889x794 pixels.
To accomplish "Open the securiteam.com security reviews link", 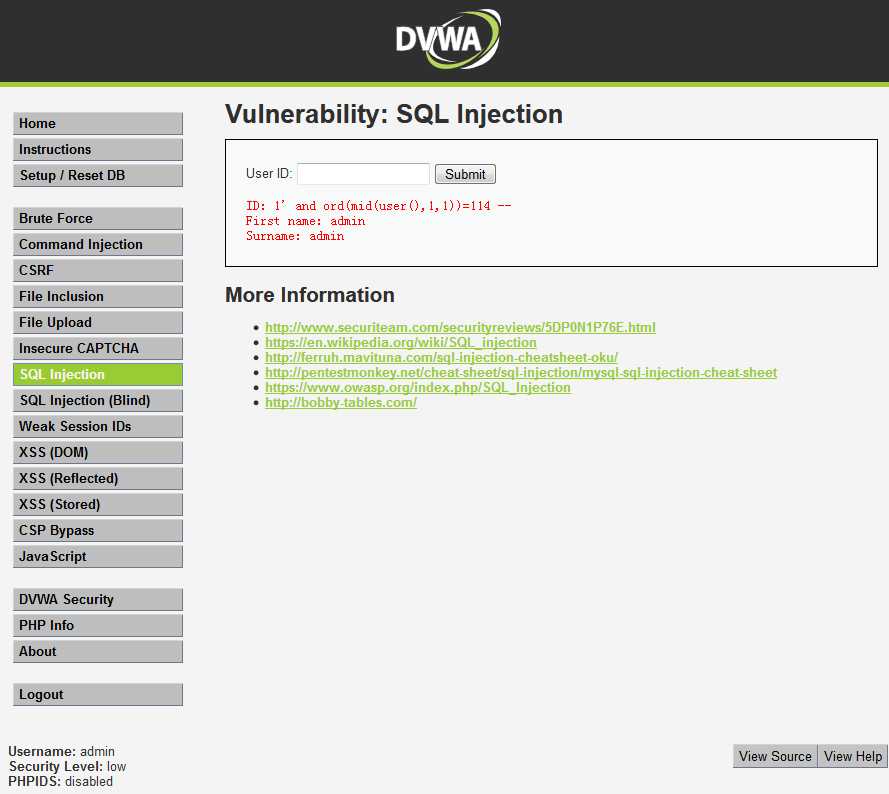I will tap(460, 327).
